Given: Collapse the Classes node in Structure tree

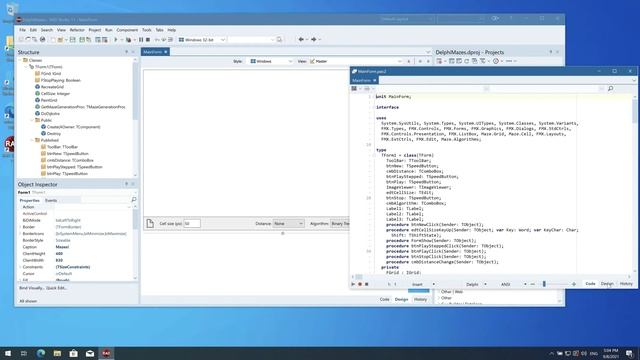Looking at the screenshot, I should pos(20,60).
